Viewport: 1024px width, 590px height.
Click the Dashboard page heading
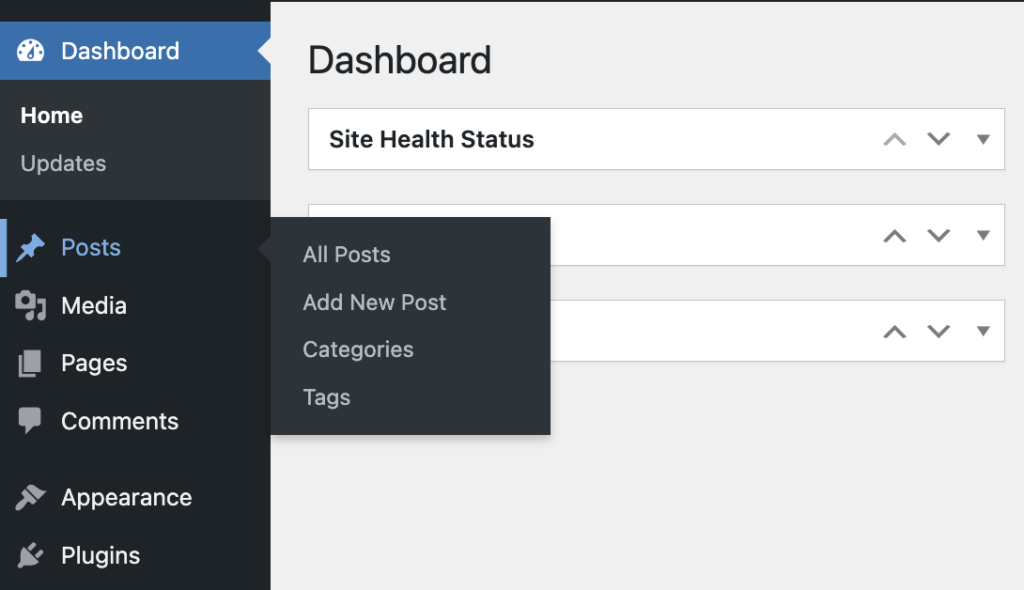point(400,60)
